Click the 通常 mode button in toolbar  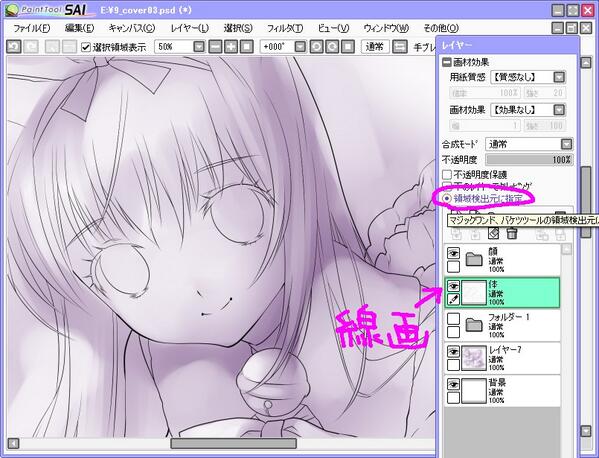(375, 47)
